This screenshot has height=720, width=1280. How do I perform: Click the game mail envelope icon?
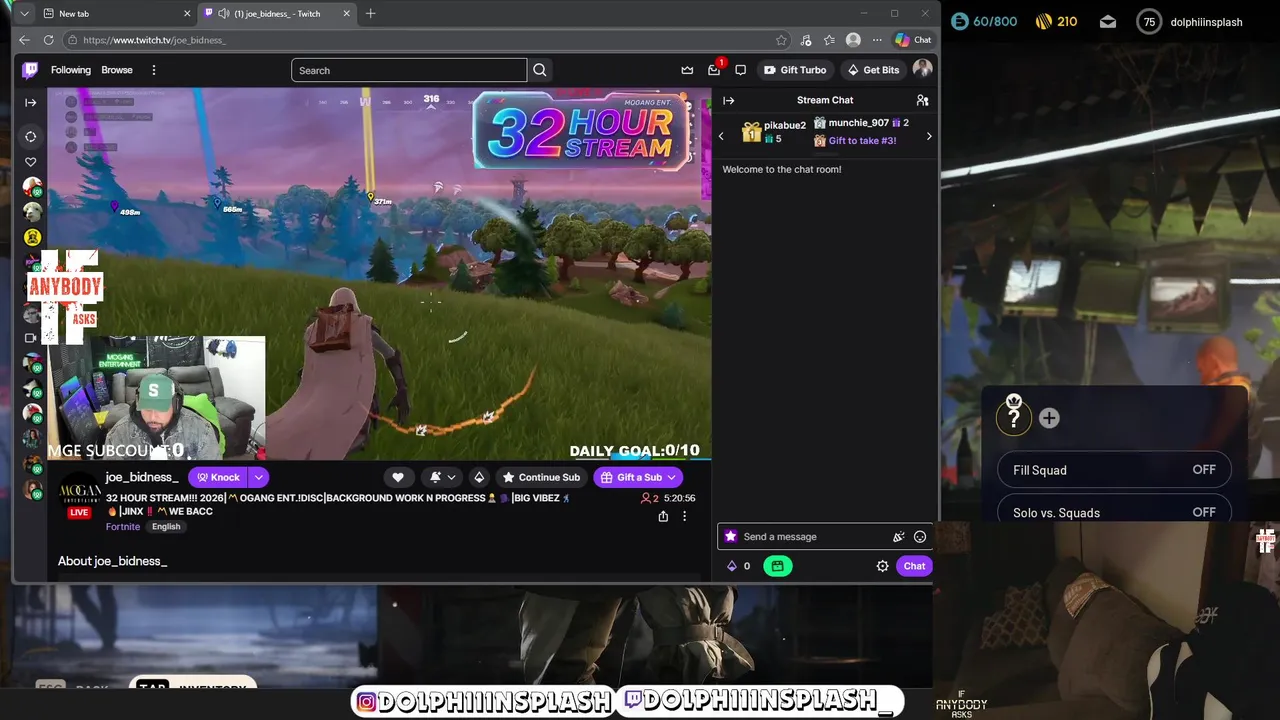[1108, 22]
